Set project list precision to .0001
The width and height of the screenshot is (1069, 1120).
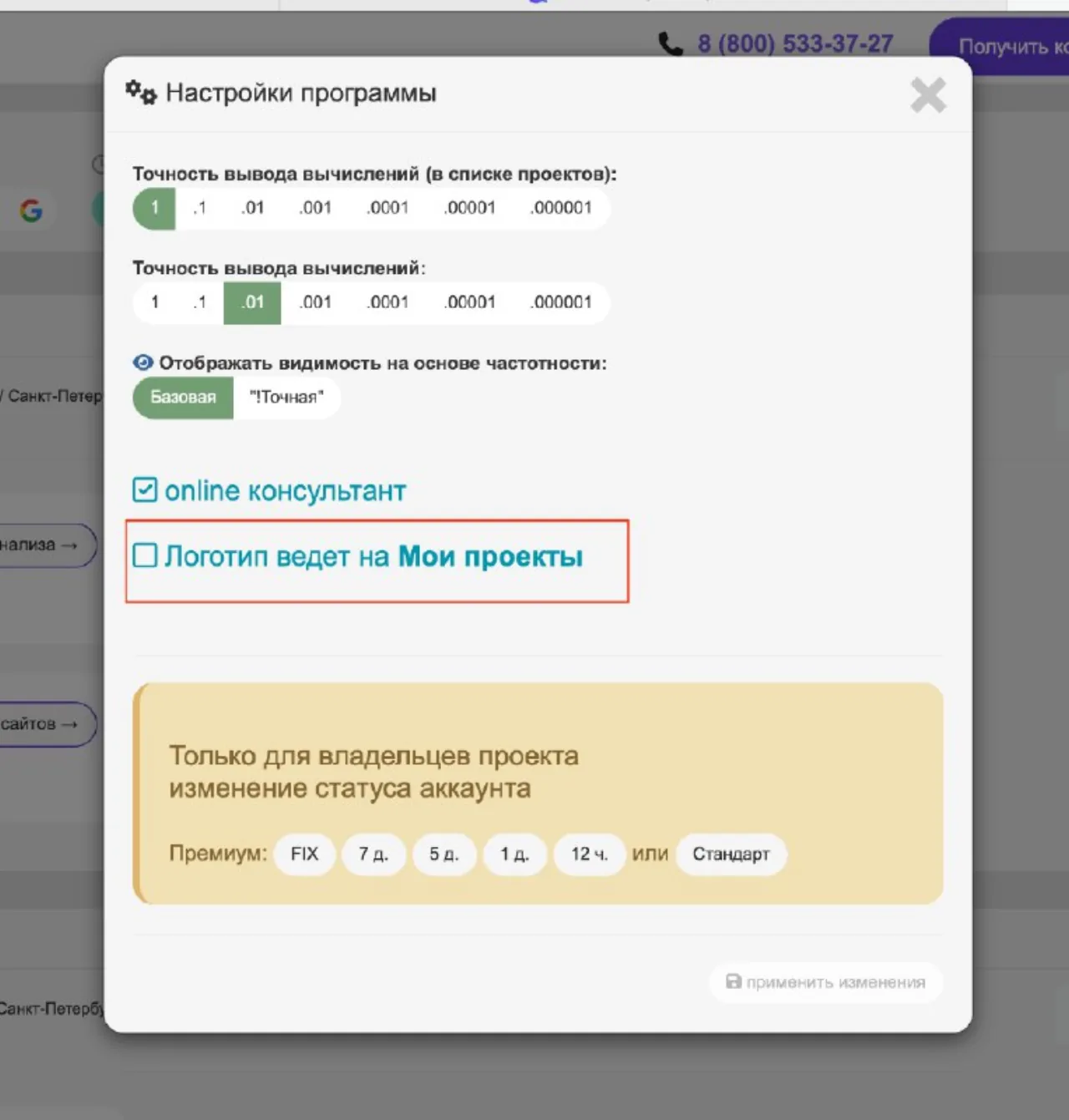point(388,208)
